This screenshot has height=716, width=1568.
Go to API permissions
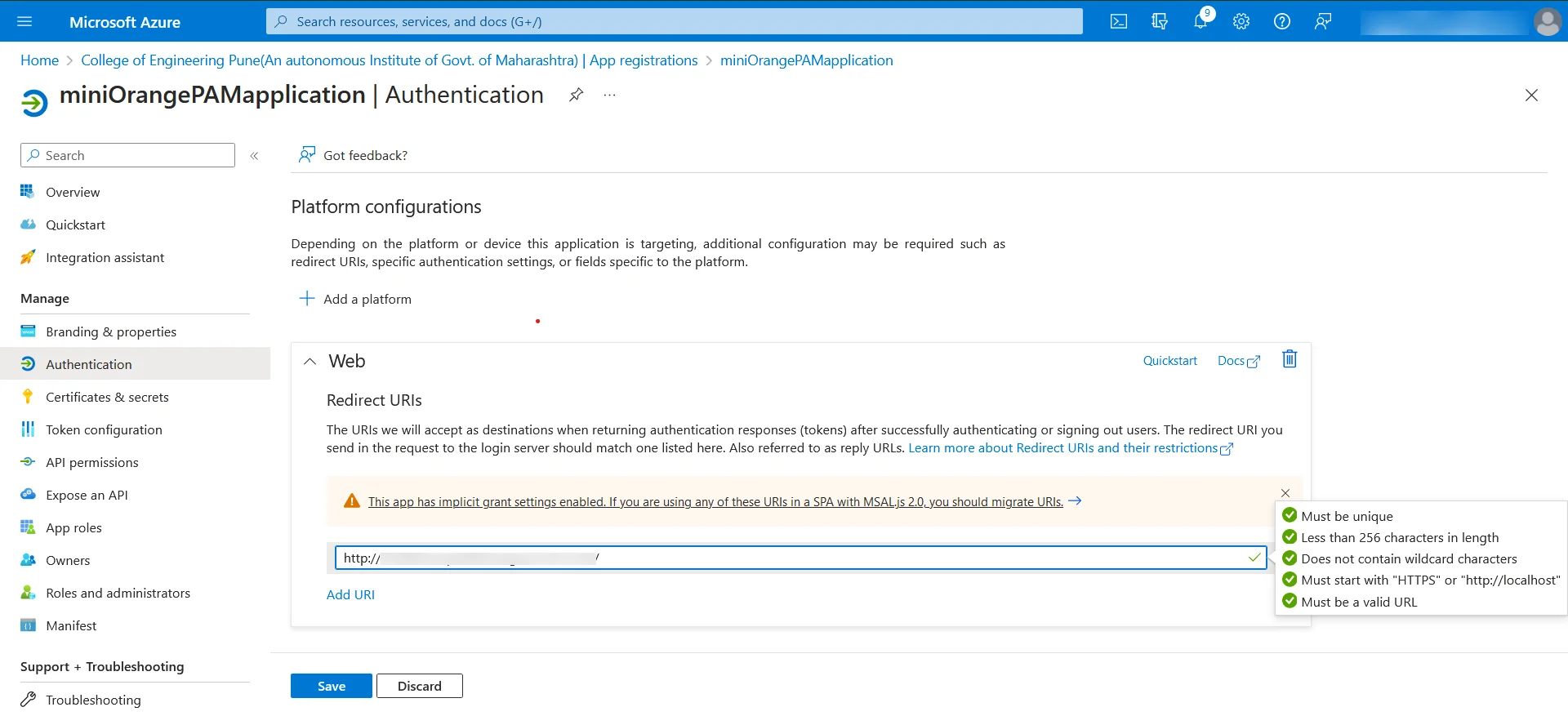click(x=91, y=462)
